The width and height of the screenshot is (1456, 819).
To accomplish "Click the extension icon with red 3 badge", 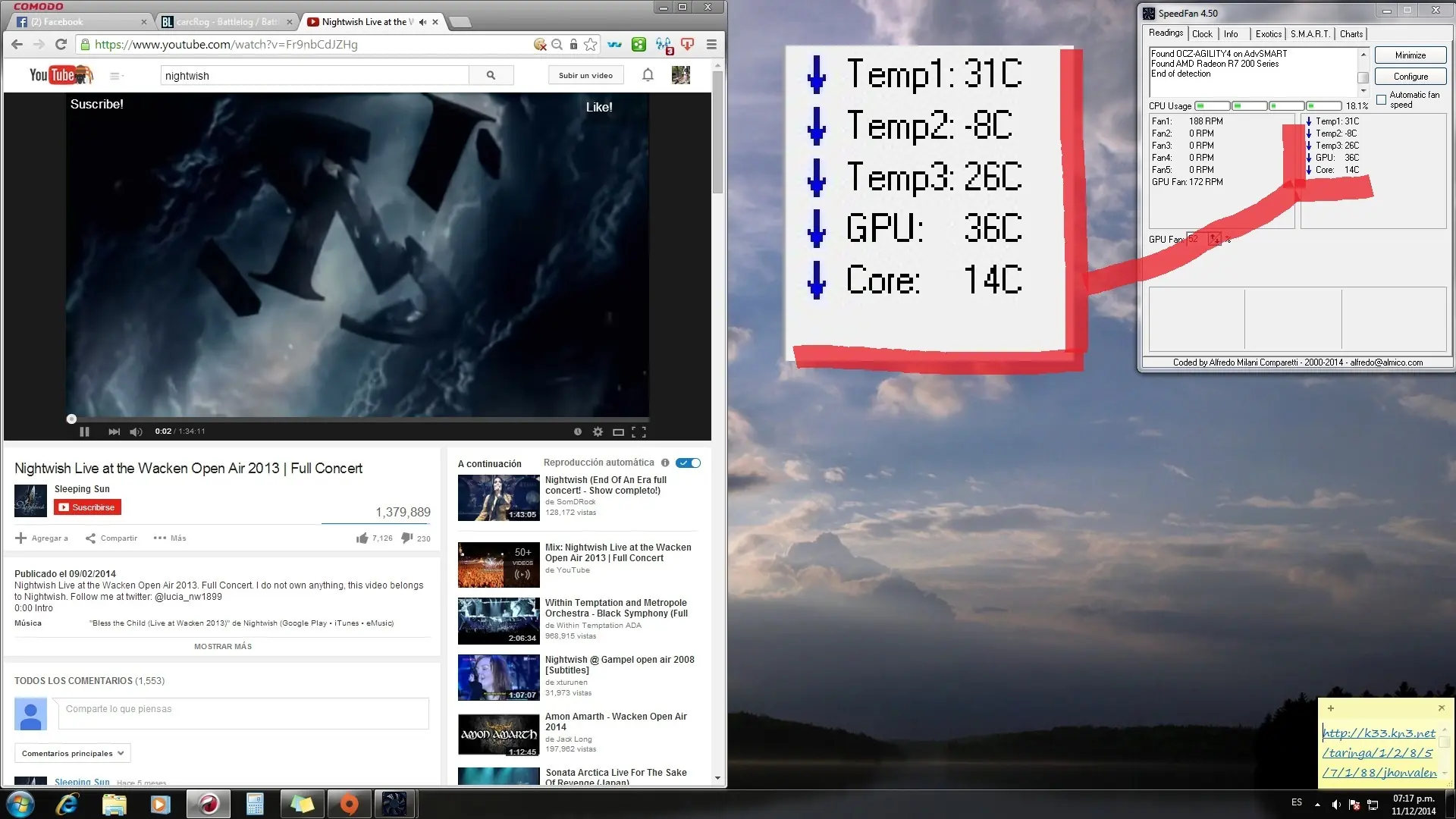I will click(x=664, y=45).
